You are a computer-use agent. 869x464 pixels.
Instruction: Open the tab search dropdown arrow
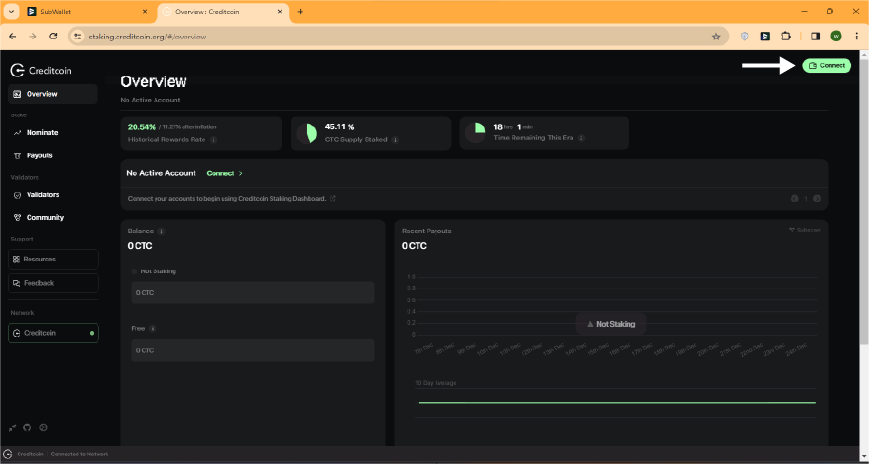click(11, 12)
